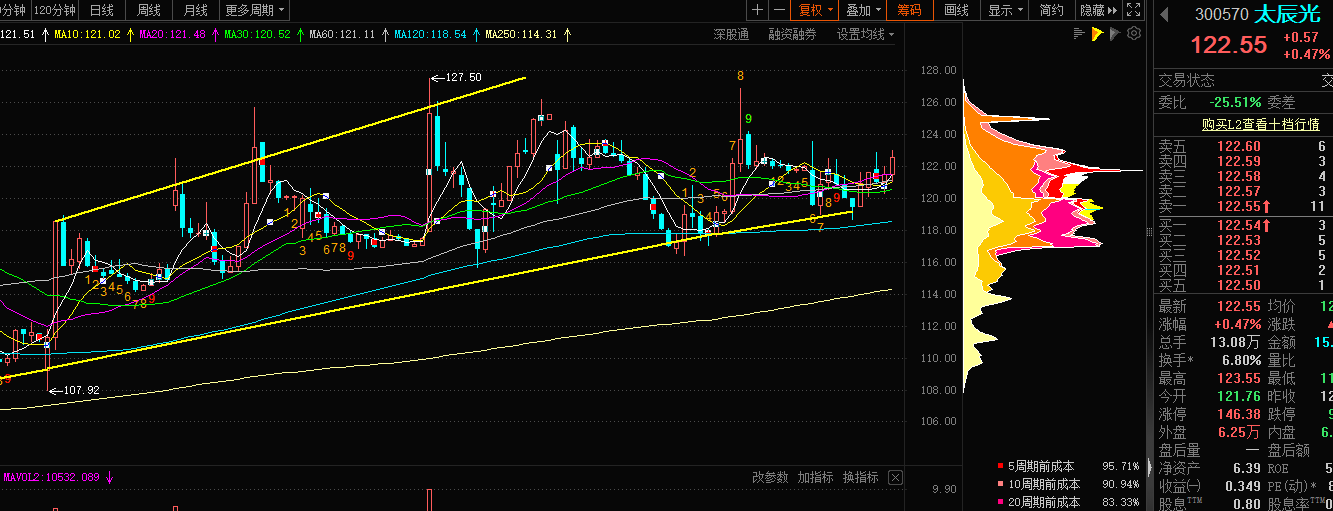Click the MA20 up-arrow indicator
Viewport: 1333px width, 511px height.
(215, 34)
